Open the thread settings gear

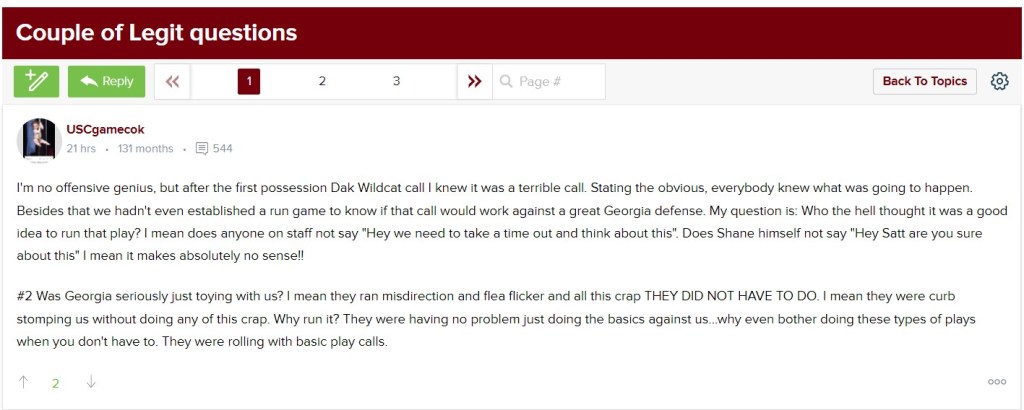(x=999, y=81)
